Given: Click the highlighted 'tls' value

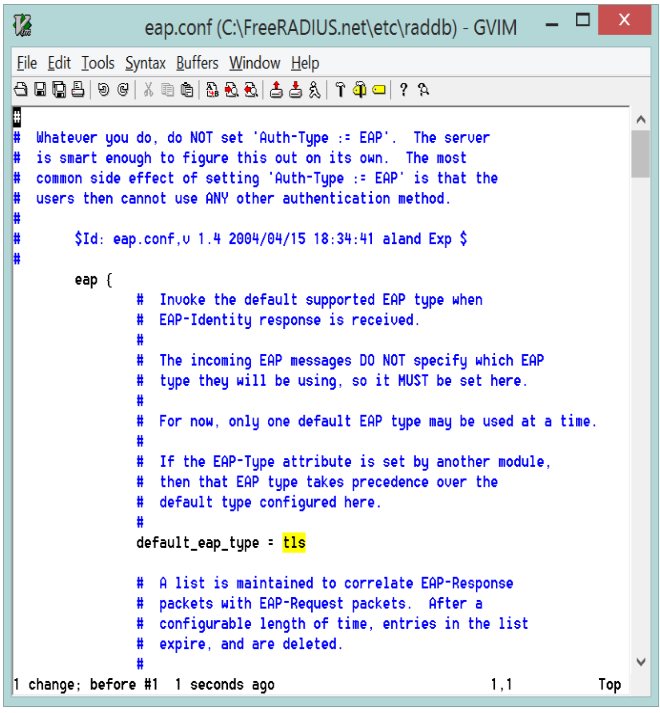Looking at the screenshot, I should (294, 543).
